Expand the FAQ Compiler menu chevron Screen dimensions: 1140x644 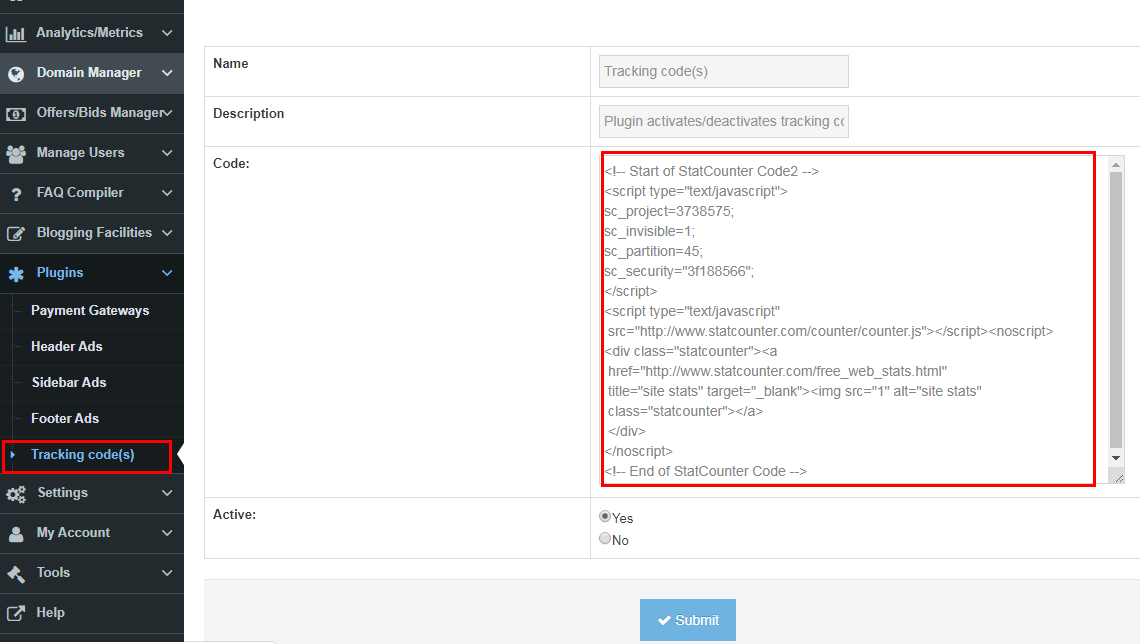point(167,193)
